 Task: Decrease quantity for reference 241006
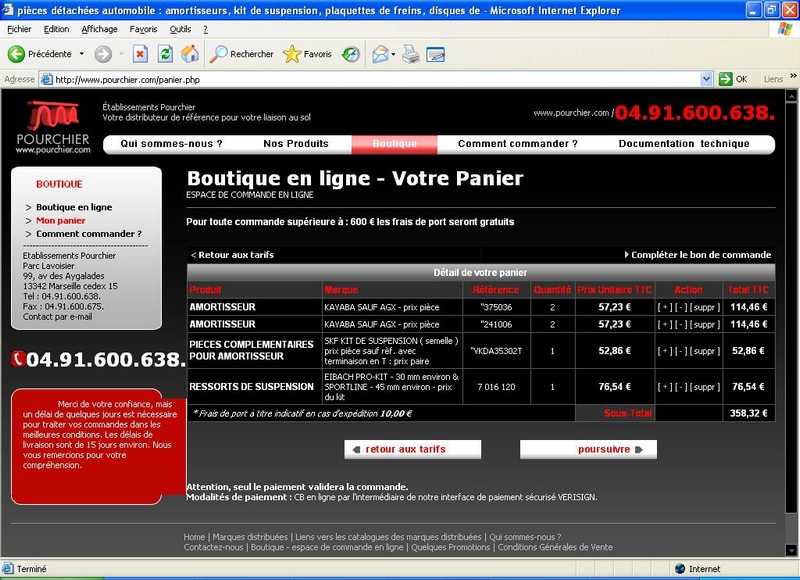[680, 324]
